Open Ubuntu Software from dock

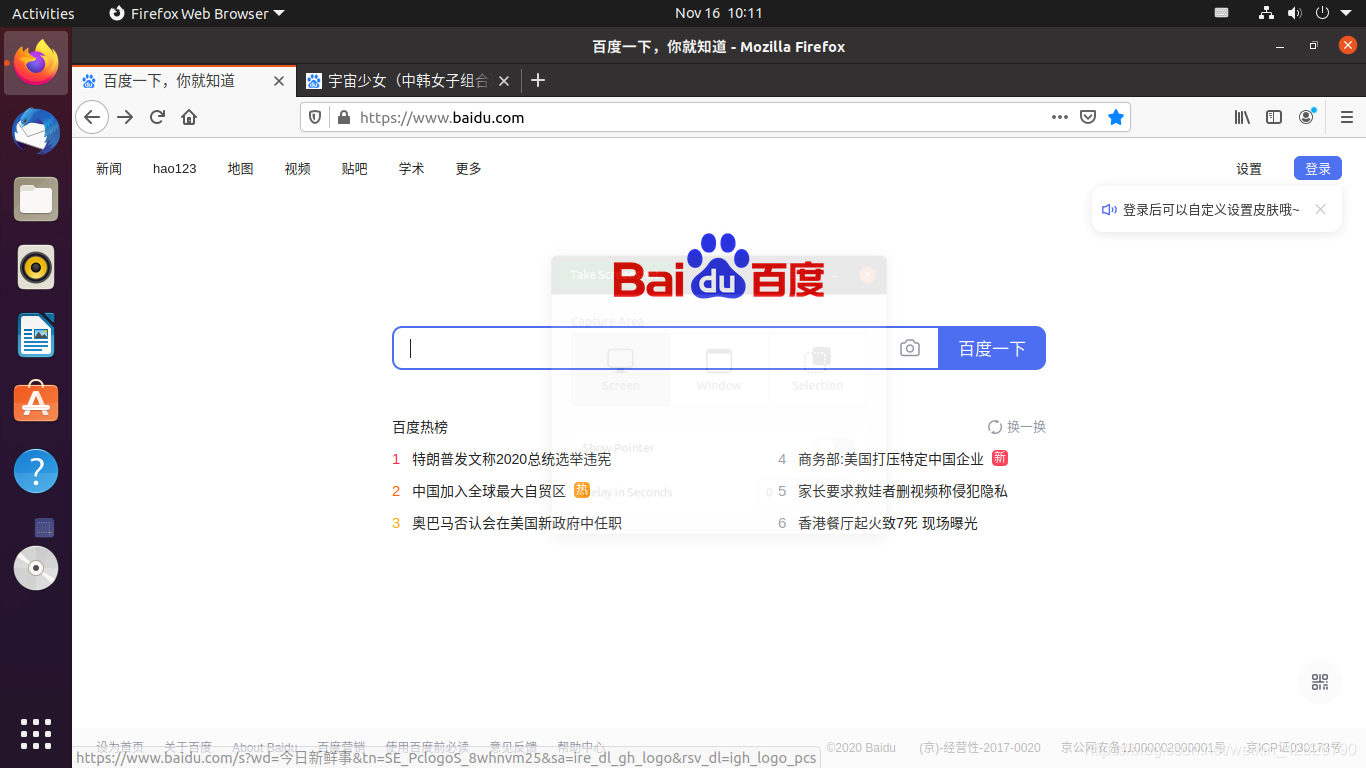tap(36, 402)
